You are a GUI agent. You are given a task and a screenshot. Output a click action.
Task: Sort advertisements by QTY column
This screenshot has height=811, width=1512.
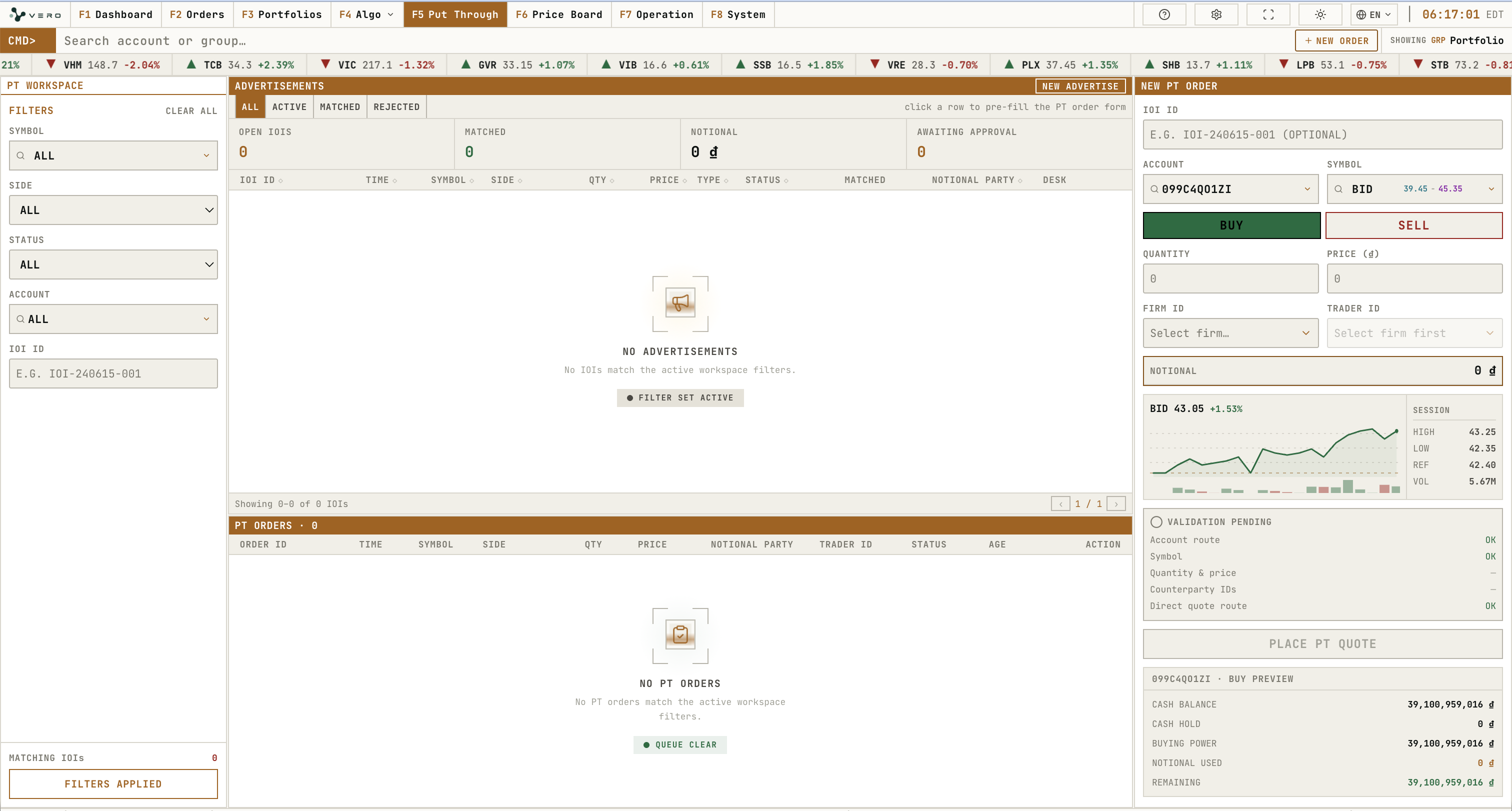pyautogui.click(x=601, y=180)
